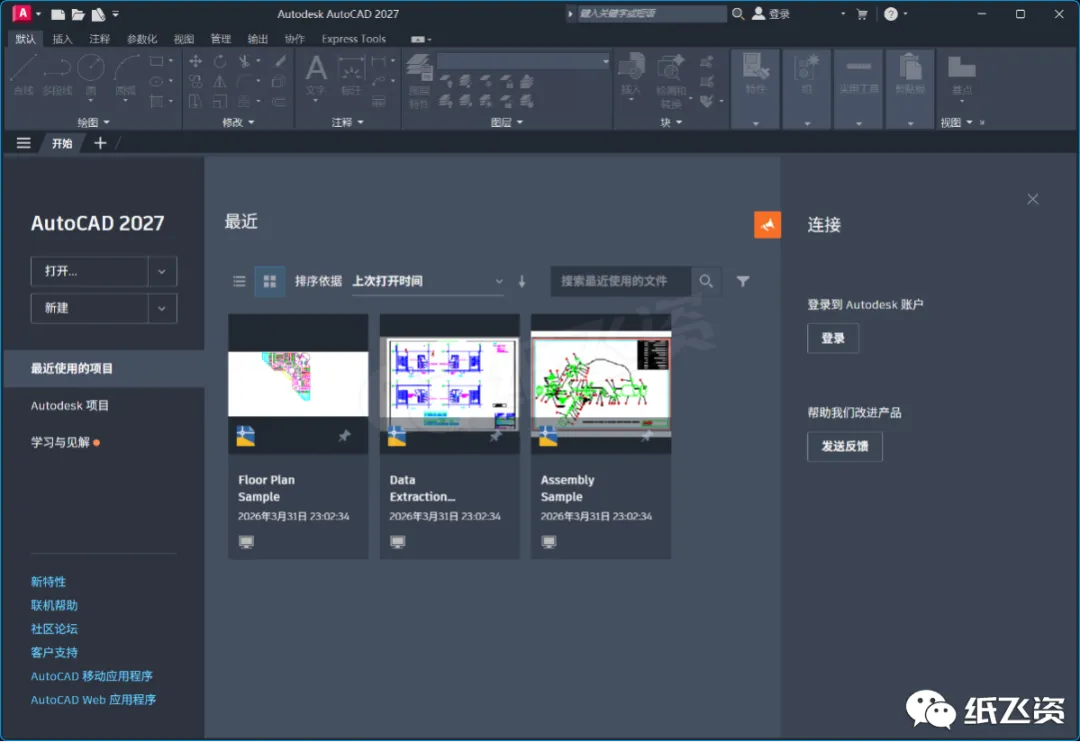
Task: Select the Line (直线) draw tool
Action: [x=23, y=76]
